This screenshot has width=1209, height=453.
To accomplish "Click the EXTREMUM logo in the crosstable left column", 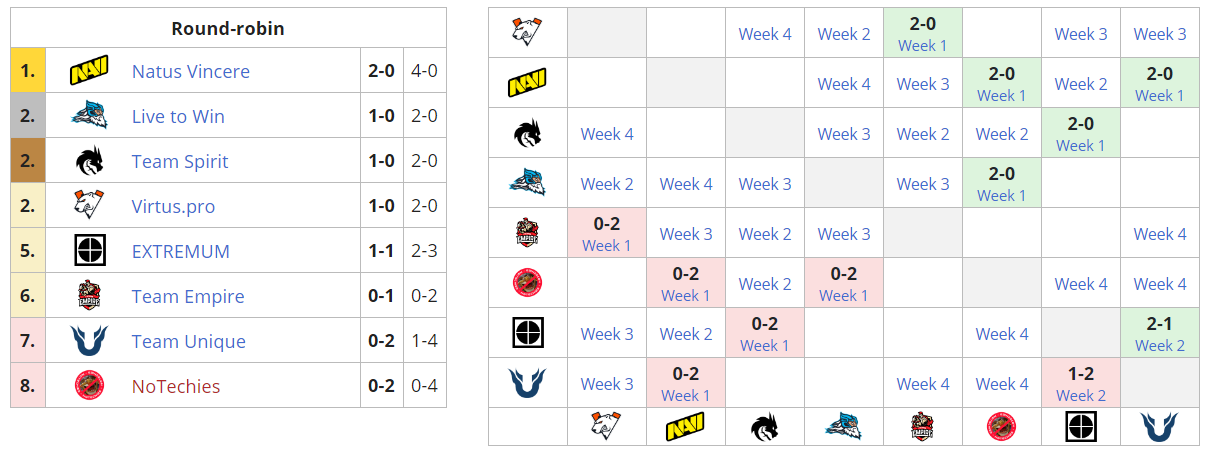I will pos(527,333).
